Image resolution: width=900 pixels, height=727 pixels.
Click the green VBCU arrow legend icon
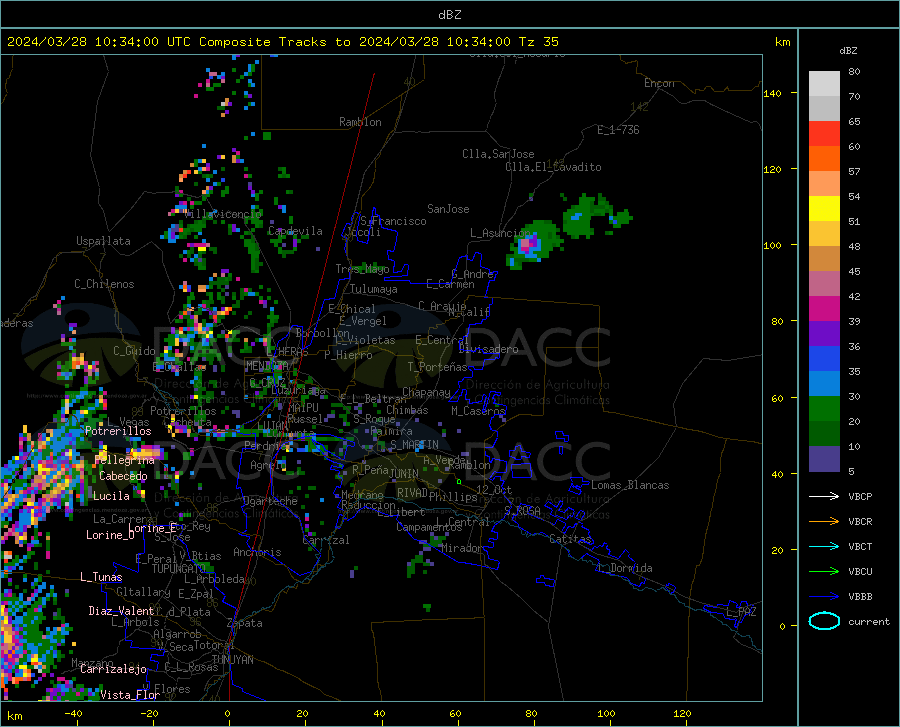coord(824,572)
